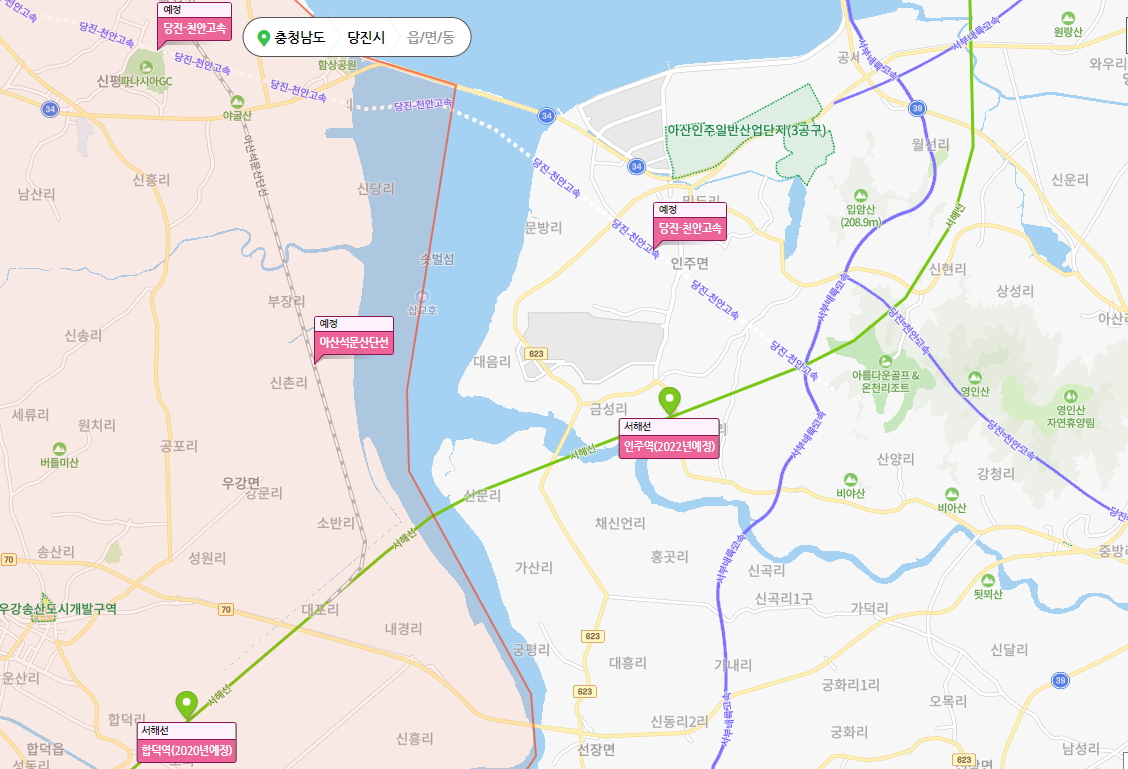1128x769 pixels.
Task: Click the 신평파나시아GC golf icon
Action: [x=146, y=68]
